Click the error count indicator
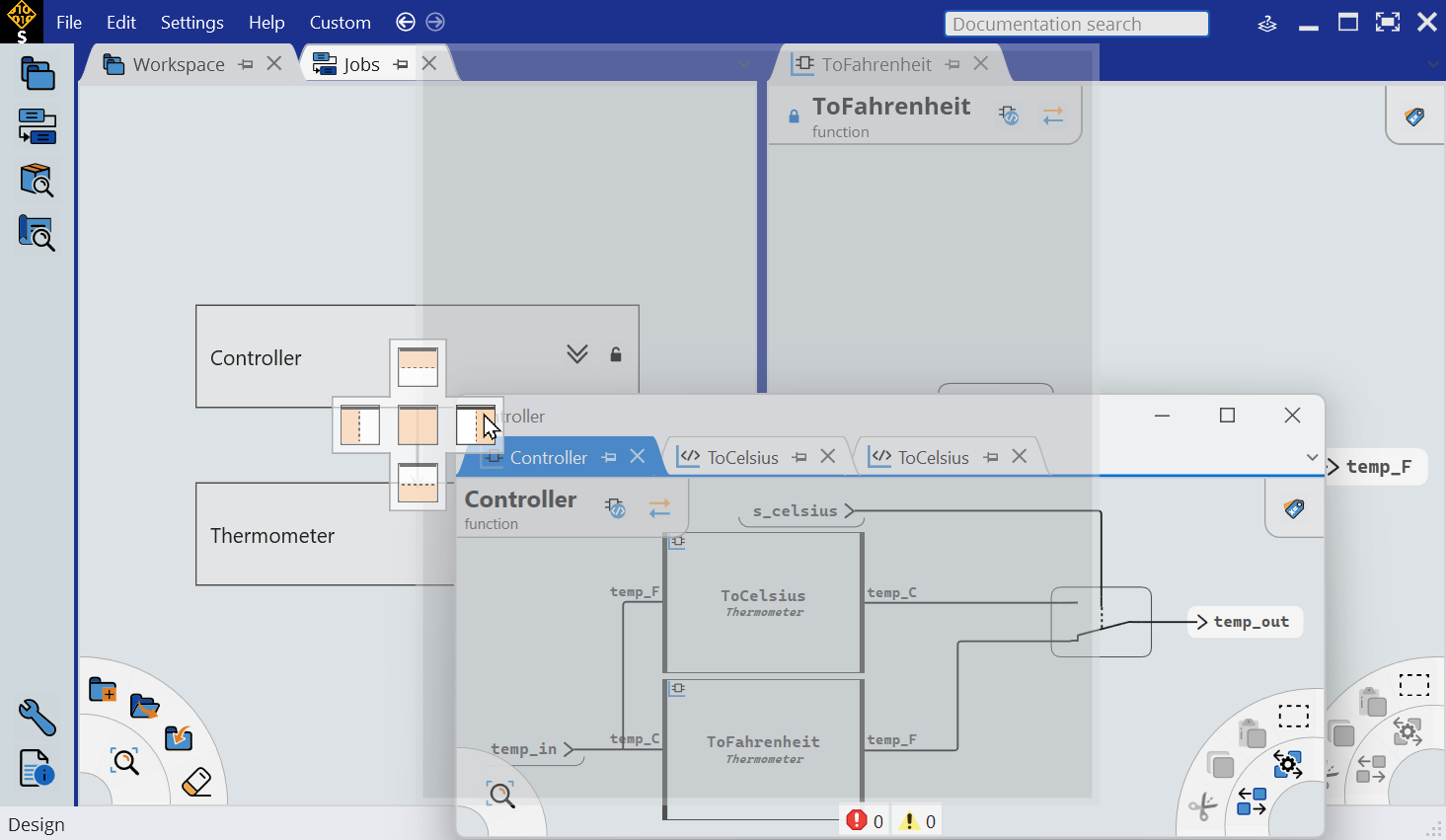 [865, 820]
